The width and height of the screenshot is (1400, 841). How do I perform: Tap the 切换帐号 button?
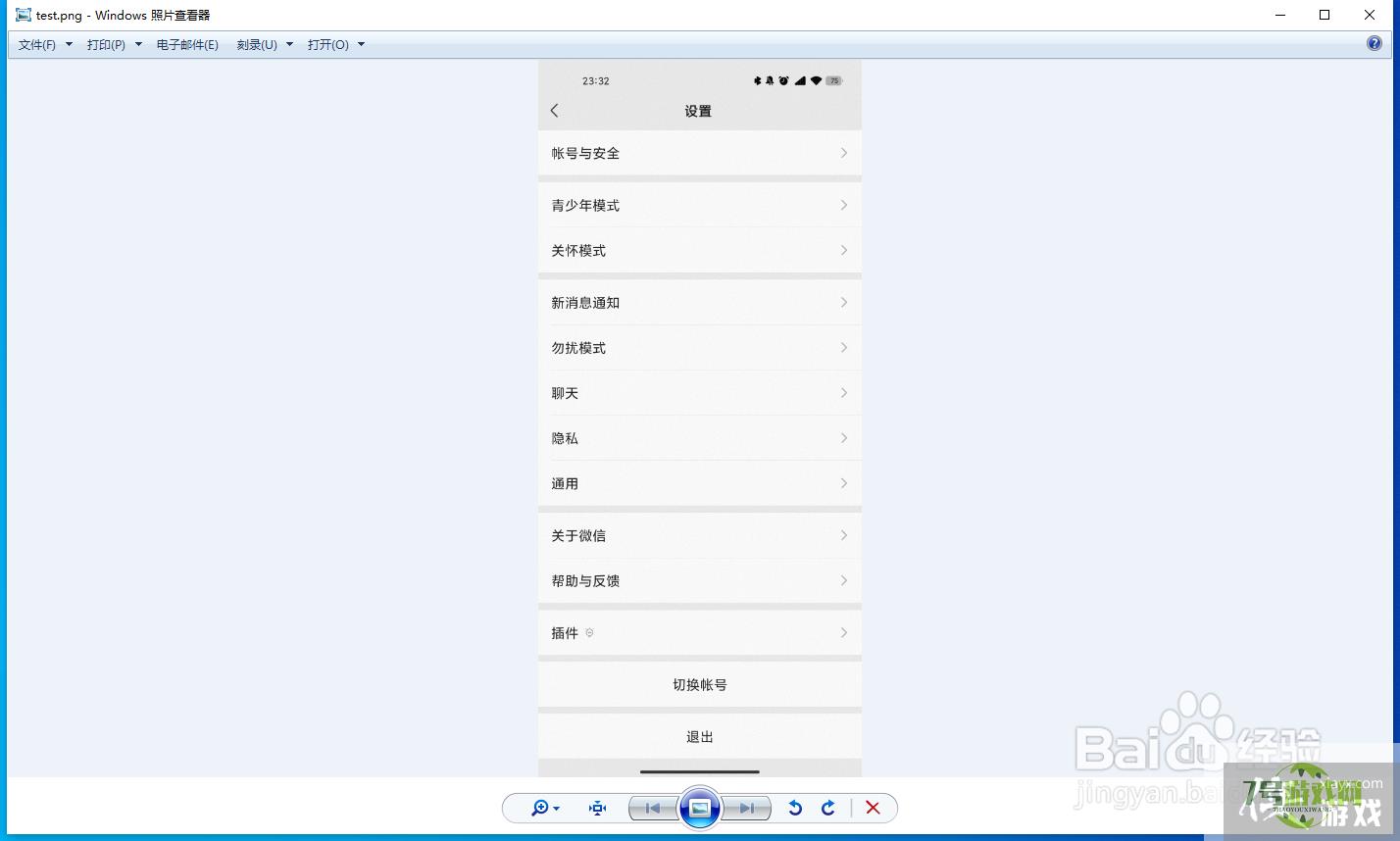pos(699,684)
